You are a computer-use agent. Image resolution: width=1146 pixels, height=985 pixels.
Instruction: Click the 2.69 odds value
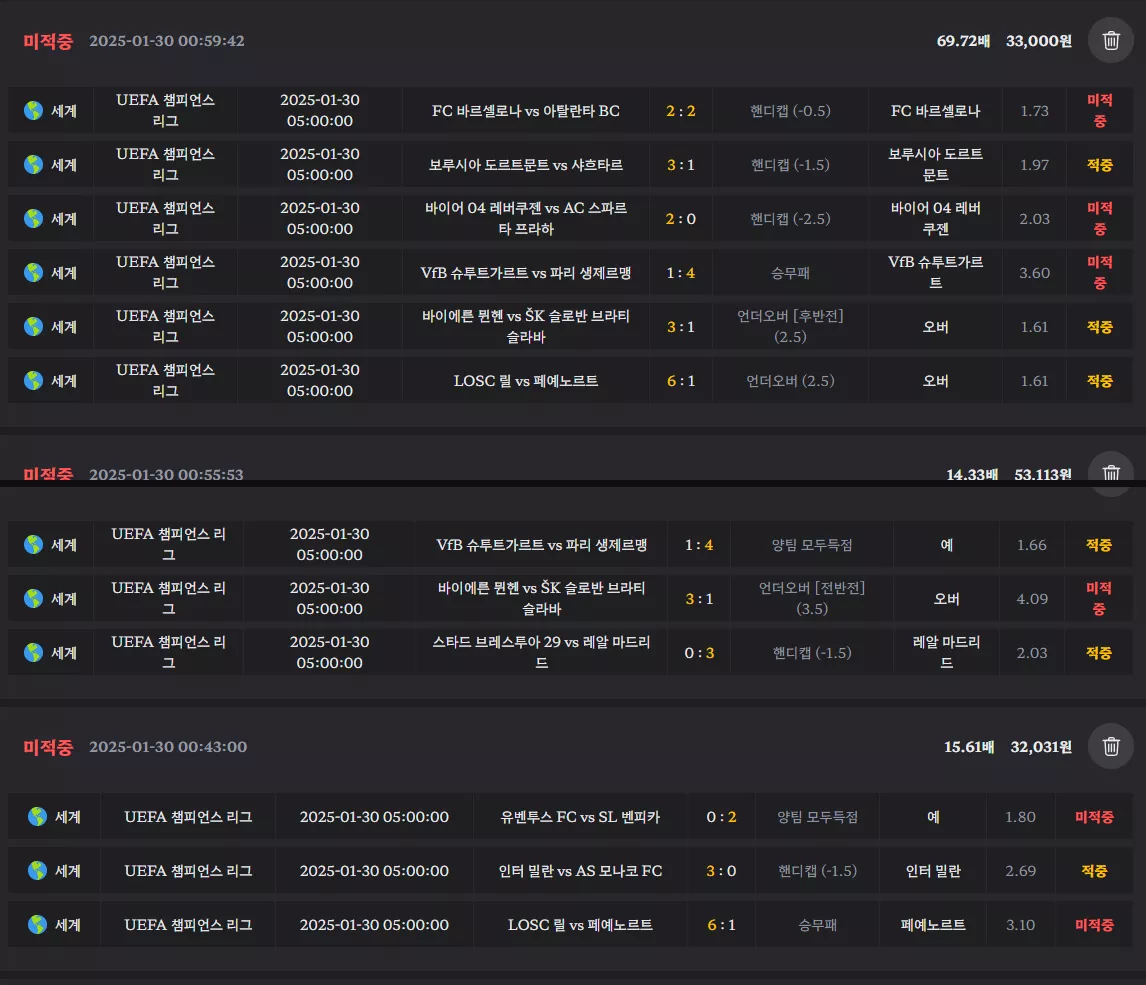tap(1020, 871)
